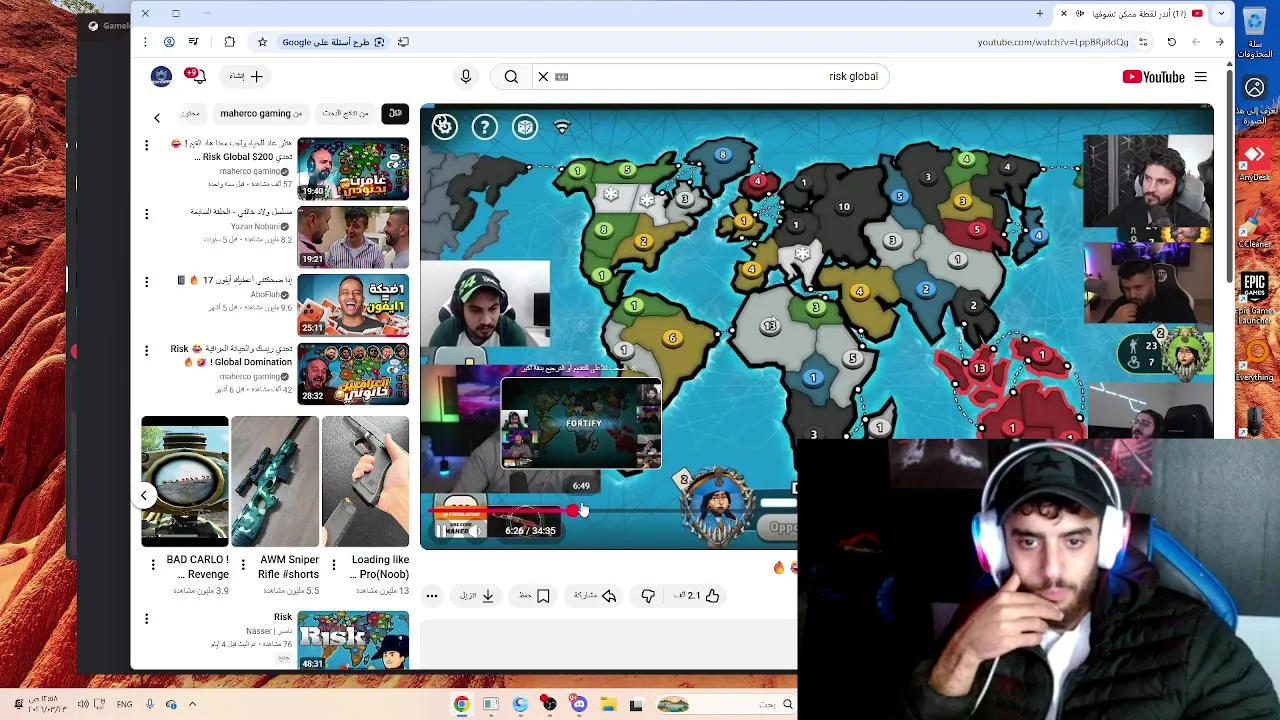
Task: Open options for BAD CARLO short
Action: (153, 565)
